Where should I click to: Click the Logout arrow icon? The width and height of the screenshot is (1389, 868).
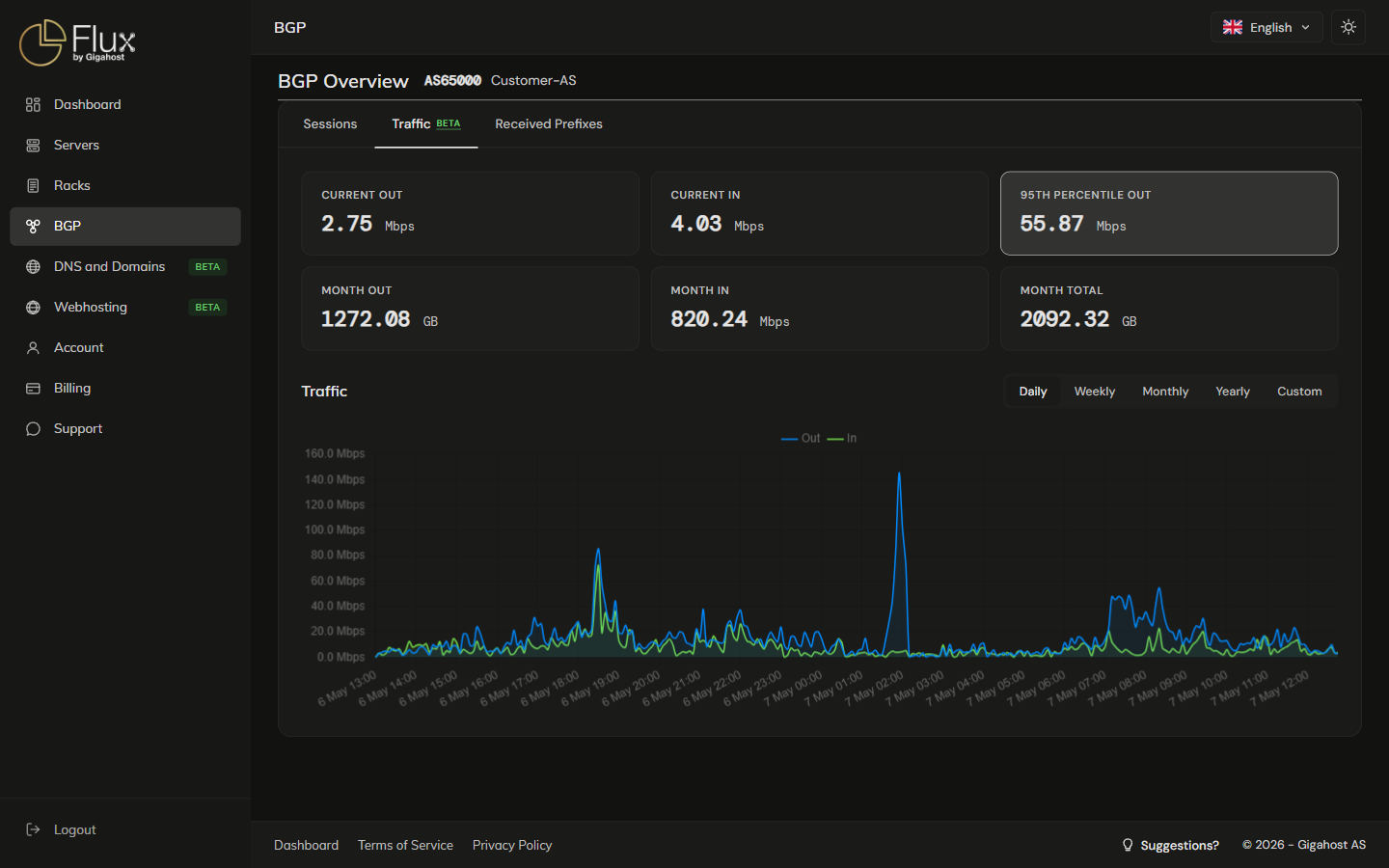click(x=33, y=829)
